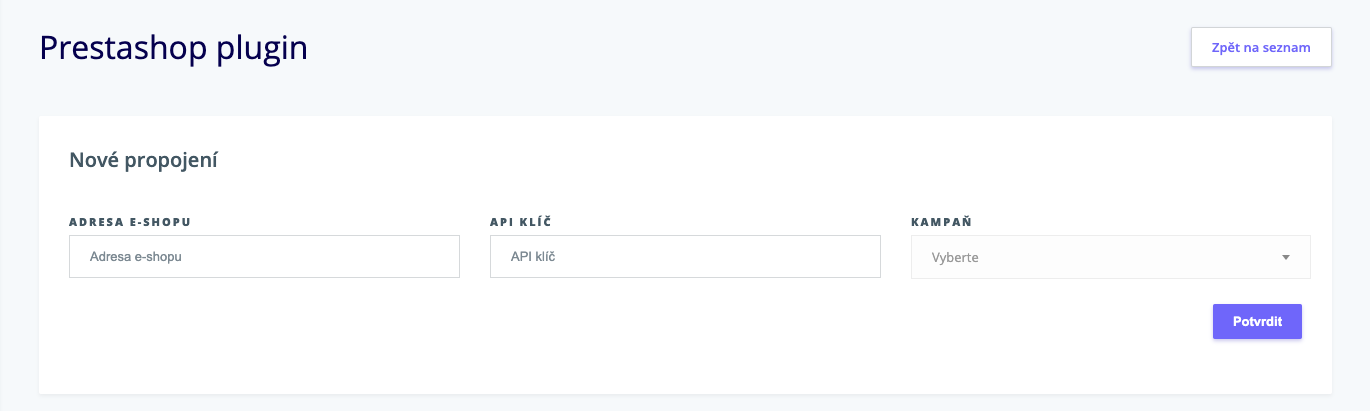This screenshot has height=411, width=1370.
Task: Activate the API key entry box
Action: pos(685,257)
